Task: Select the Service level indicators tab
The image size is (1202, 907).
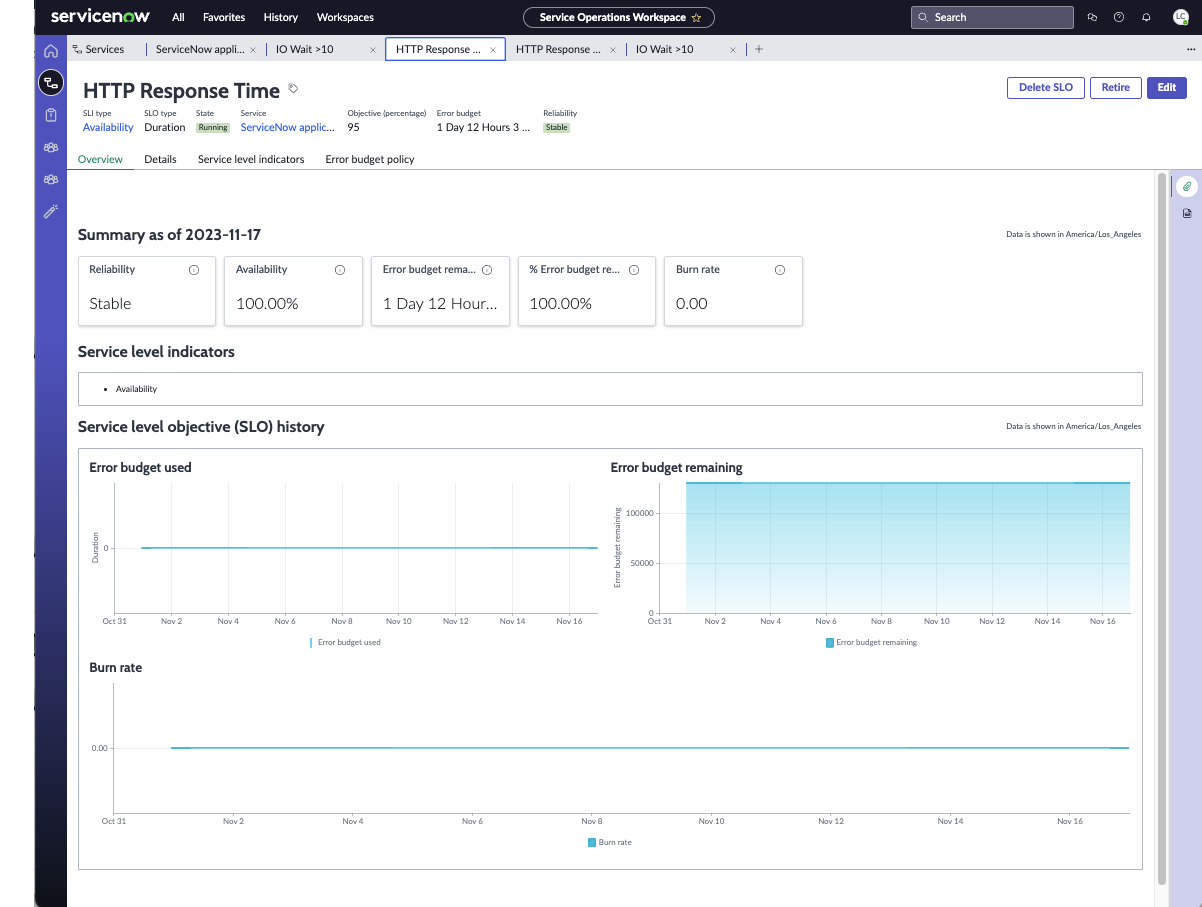Action: coord(251,159)
